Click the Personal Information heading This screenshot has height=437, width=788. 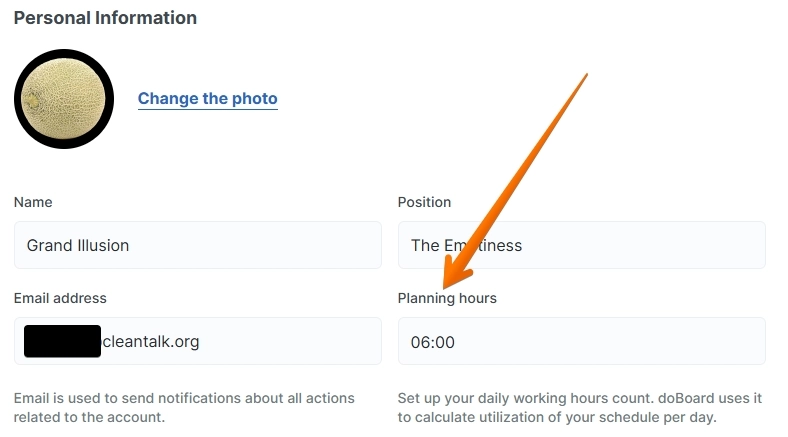point(105,18)
